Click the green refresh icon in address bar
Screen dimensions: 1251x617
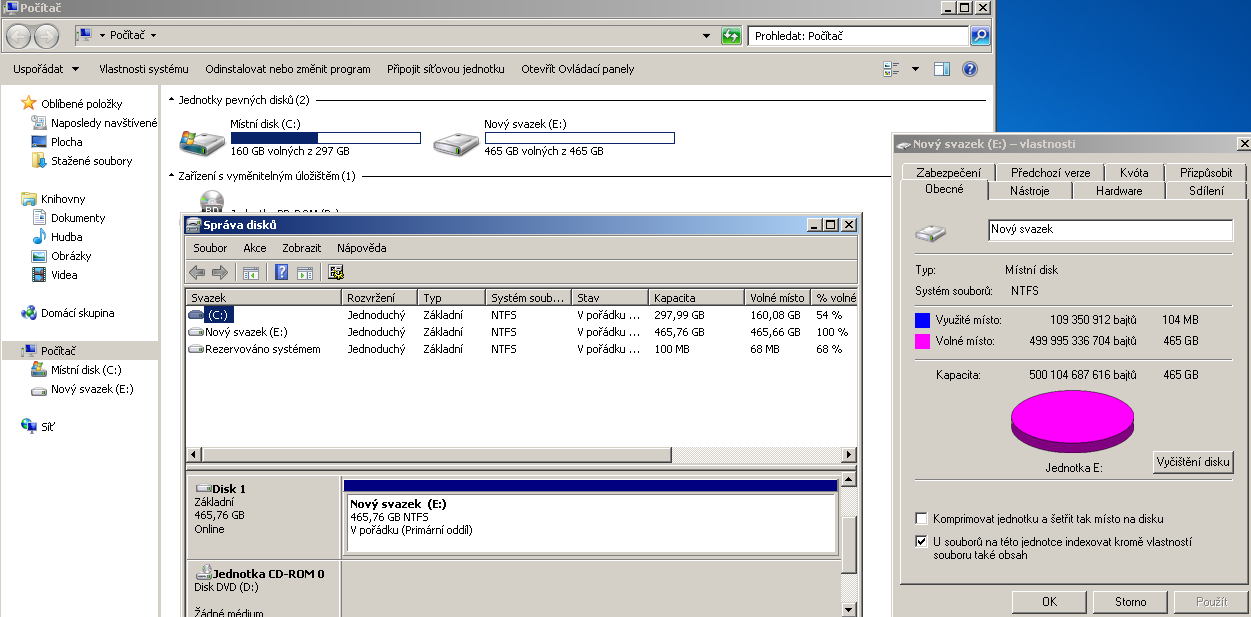click(732, 36)
